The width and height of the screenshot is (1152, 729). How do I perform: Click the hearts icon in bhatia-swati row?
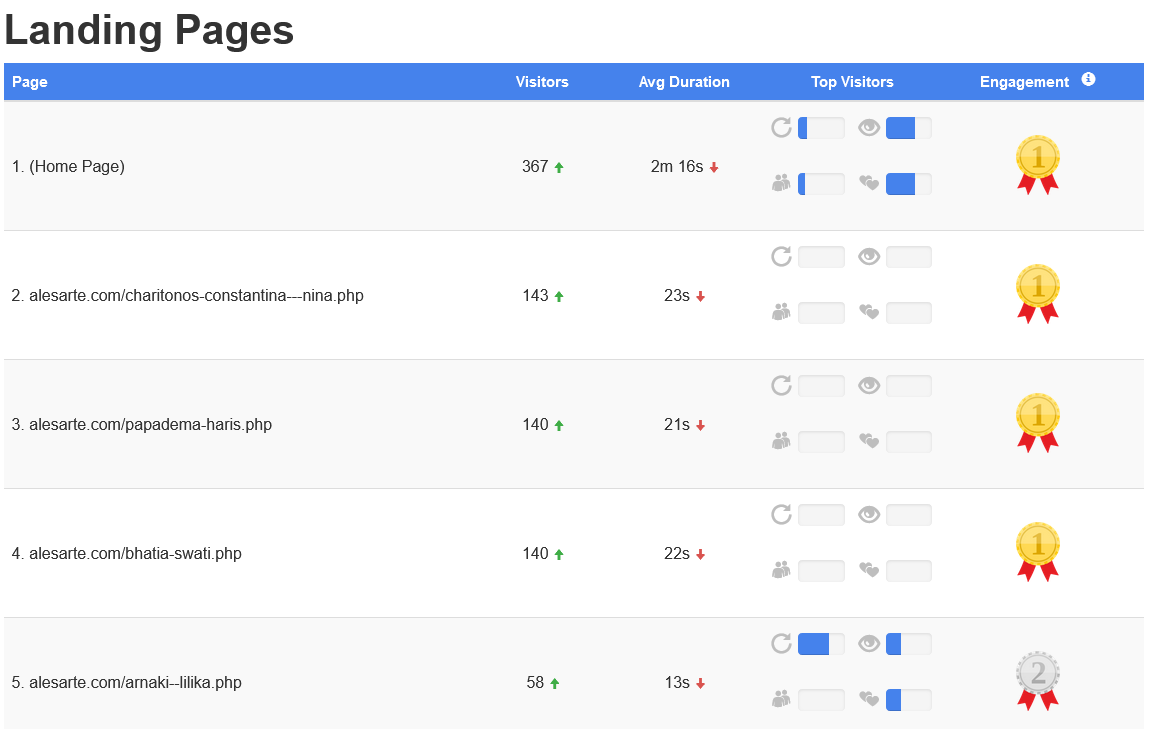(869, 570)
